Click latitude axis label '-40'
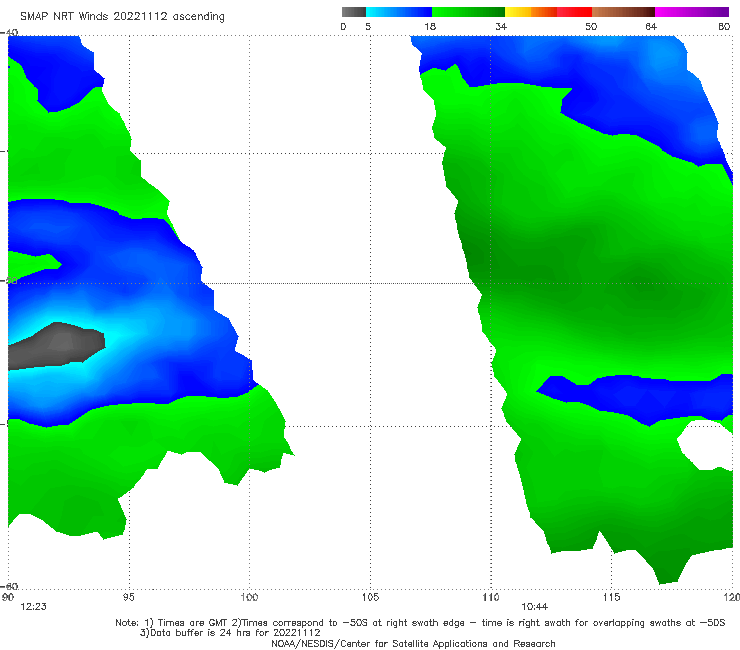740x650 pixels. click(x=9, y=32)
